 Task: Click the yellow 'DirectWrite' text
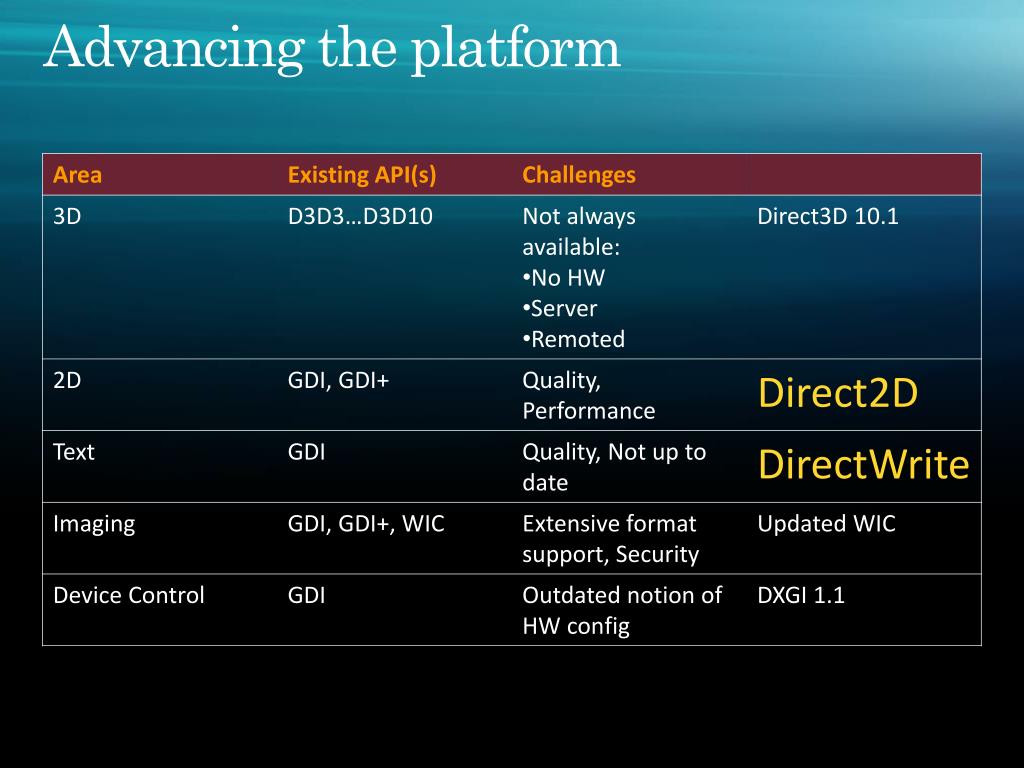[x=863, y=465]
